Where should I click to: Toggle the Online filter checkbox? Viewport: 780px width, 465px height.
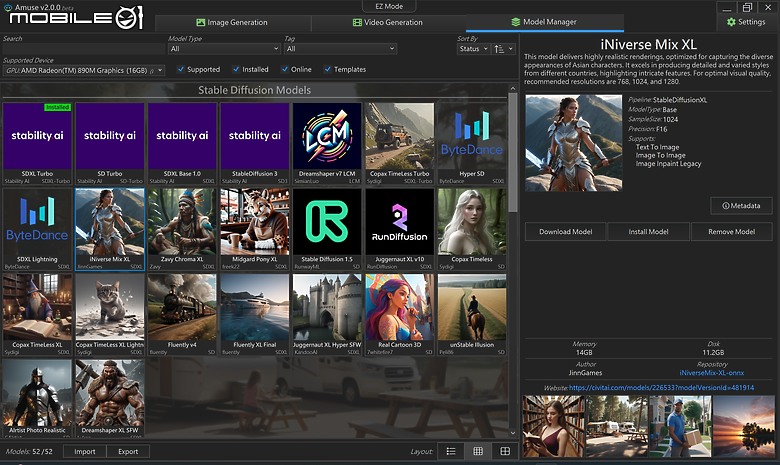284,70
